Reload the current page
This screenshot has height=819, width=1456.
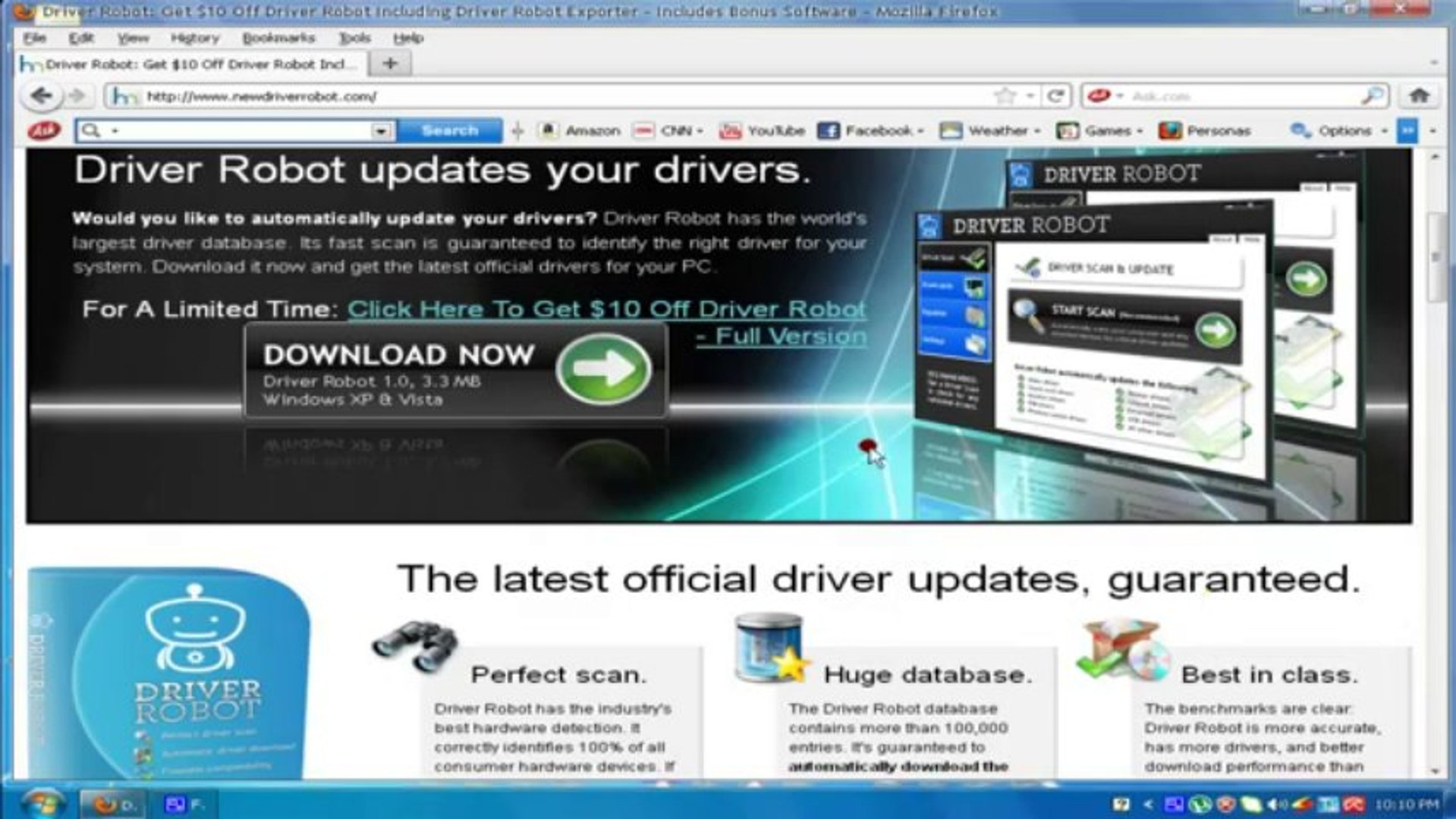click(x=1055, y=96)
